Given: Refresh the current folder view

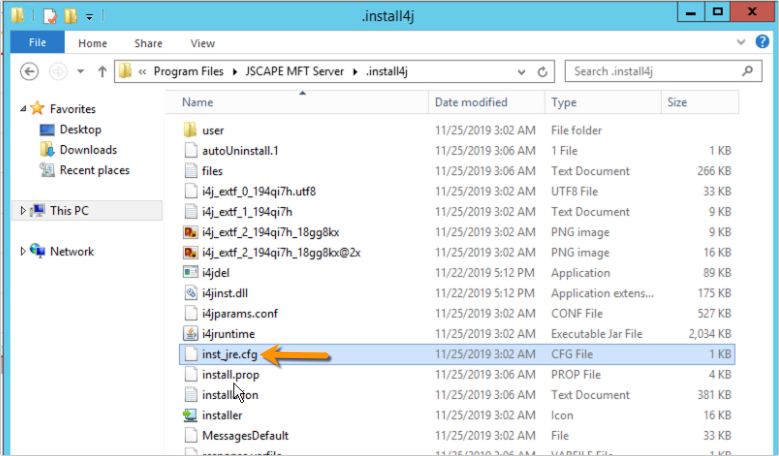Looking at the screenshot, I should [543, 72].
